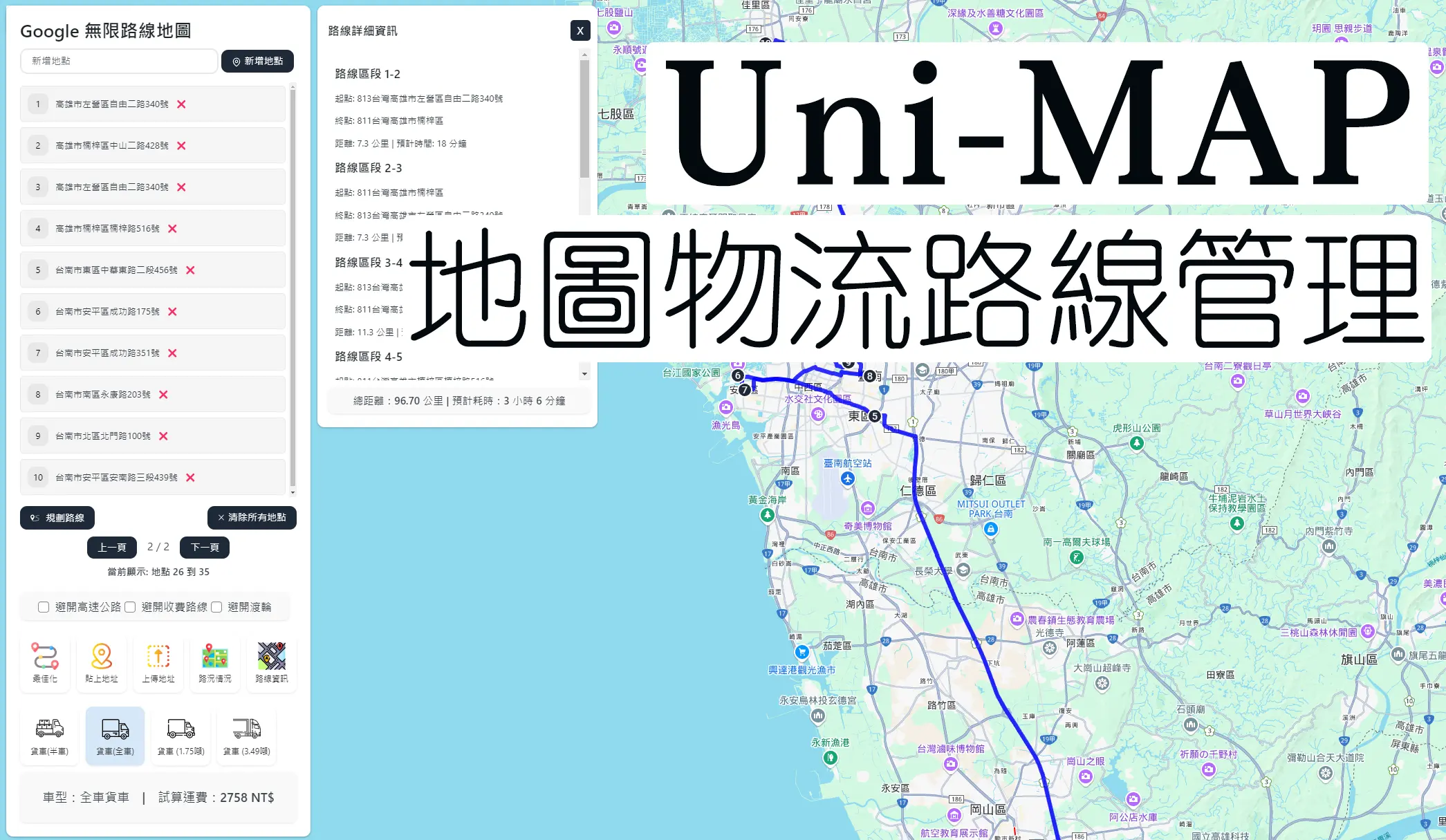The height and width of the screenshot is (840, 1446).
Task: Scroll the route details panel
Action: (585, 375)
